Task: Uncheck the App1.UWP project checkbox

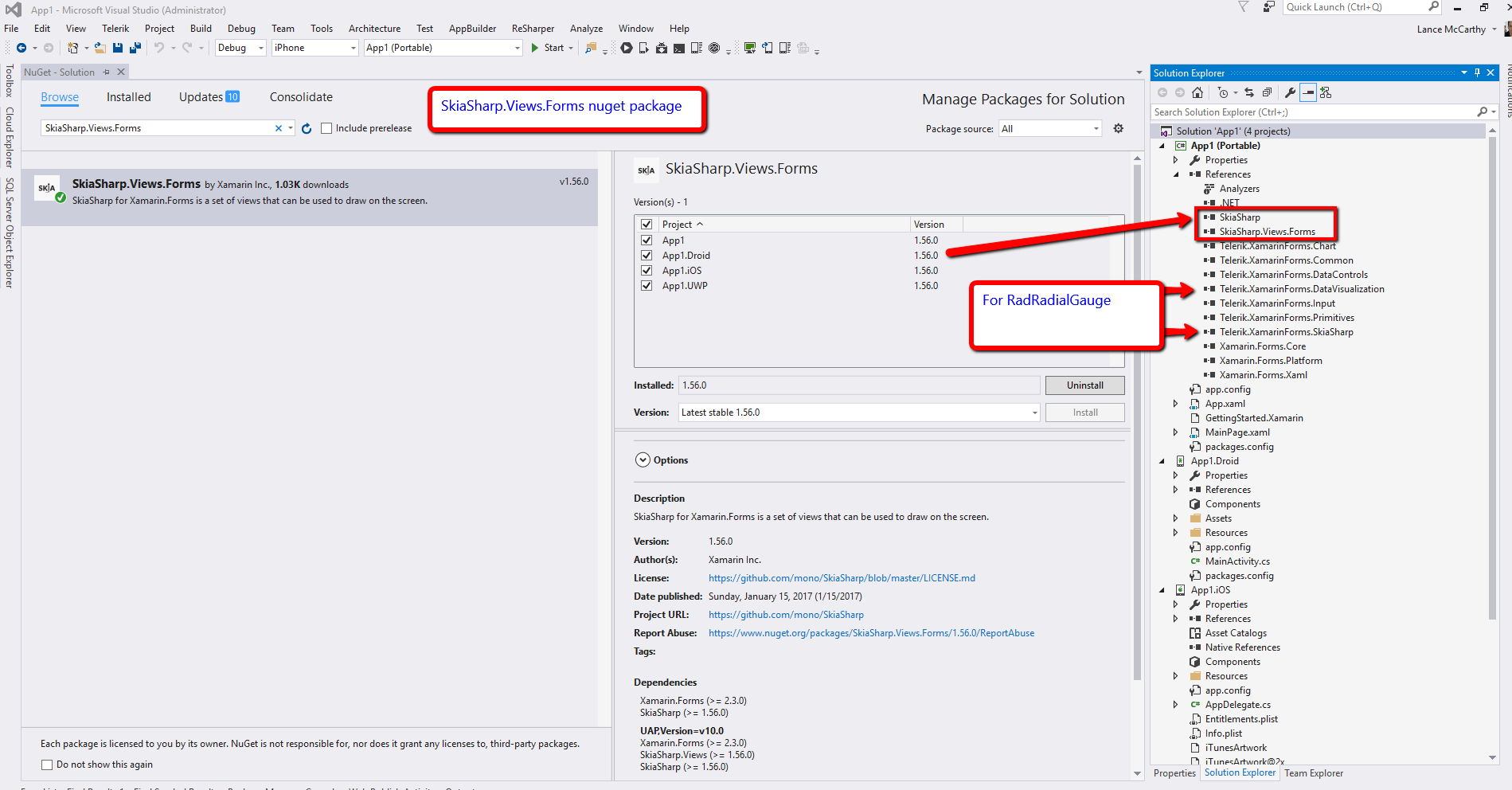Action: click(647, 286)
